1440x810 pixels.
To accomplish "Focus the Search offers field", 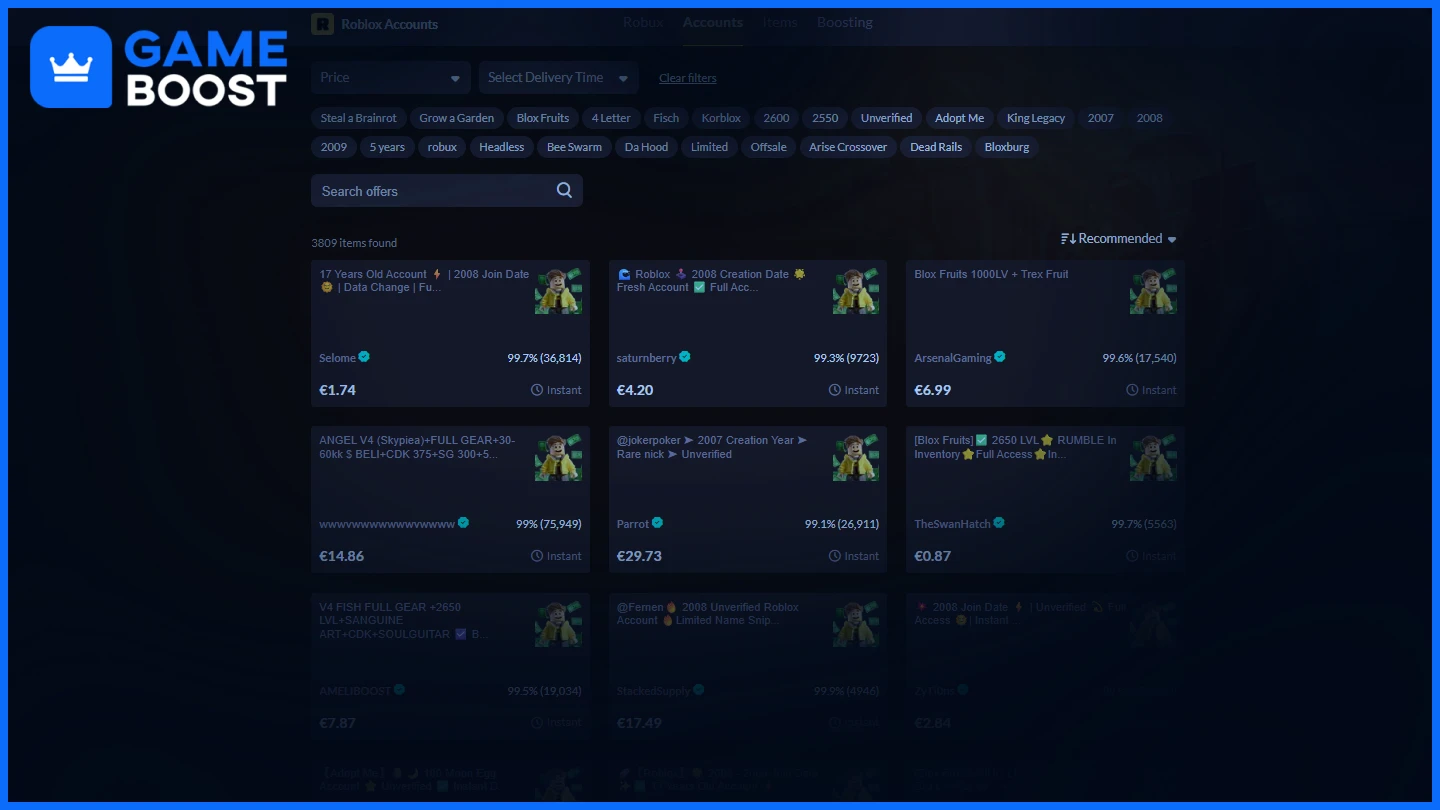I will (x=447, y=191).
